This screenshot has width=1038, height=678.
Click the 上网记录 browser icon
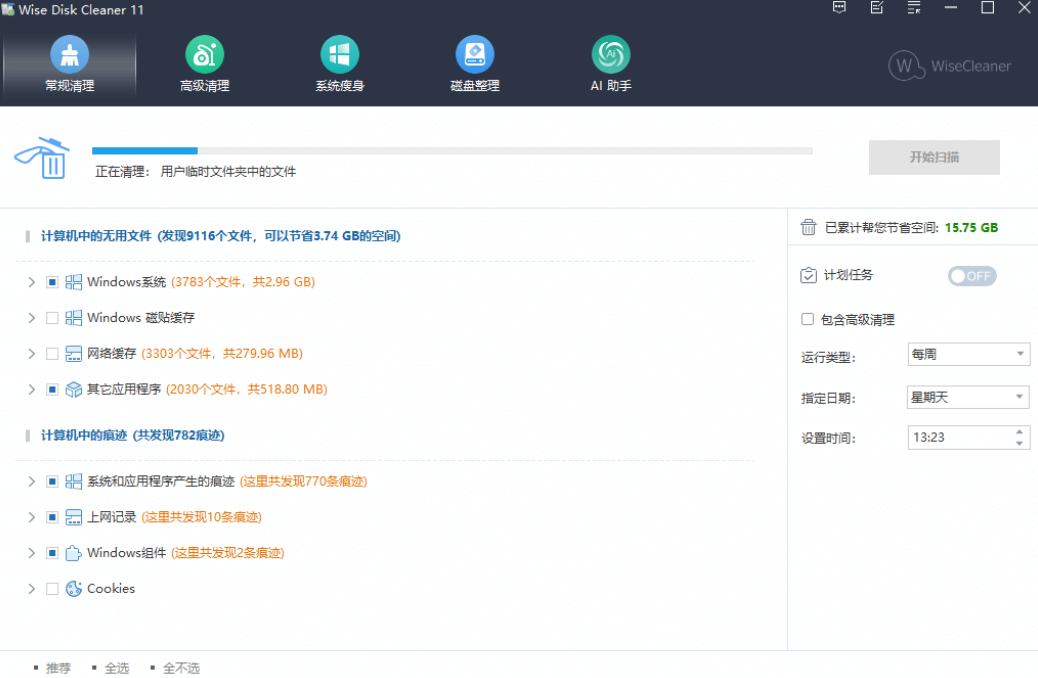[73, 517]
